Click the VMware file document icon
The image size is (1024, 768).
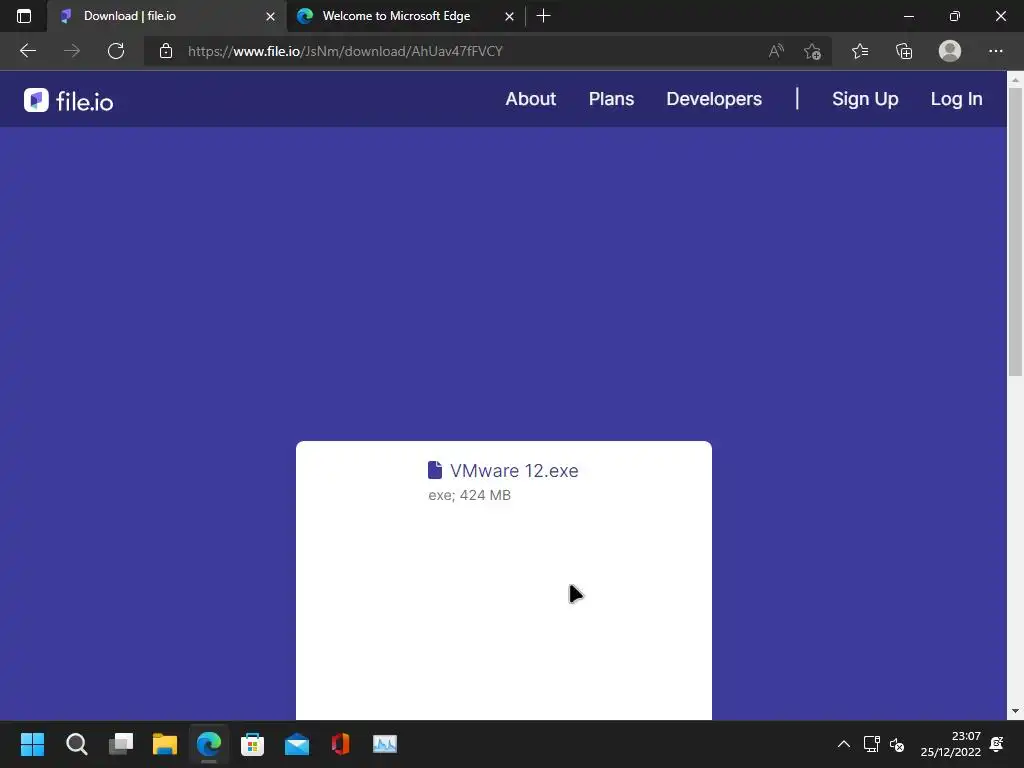point(434,470)
